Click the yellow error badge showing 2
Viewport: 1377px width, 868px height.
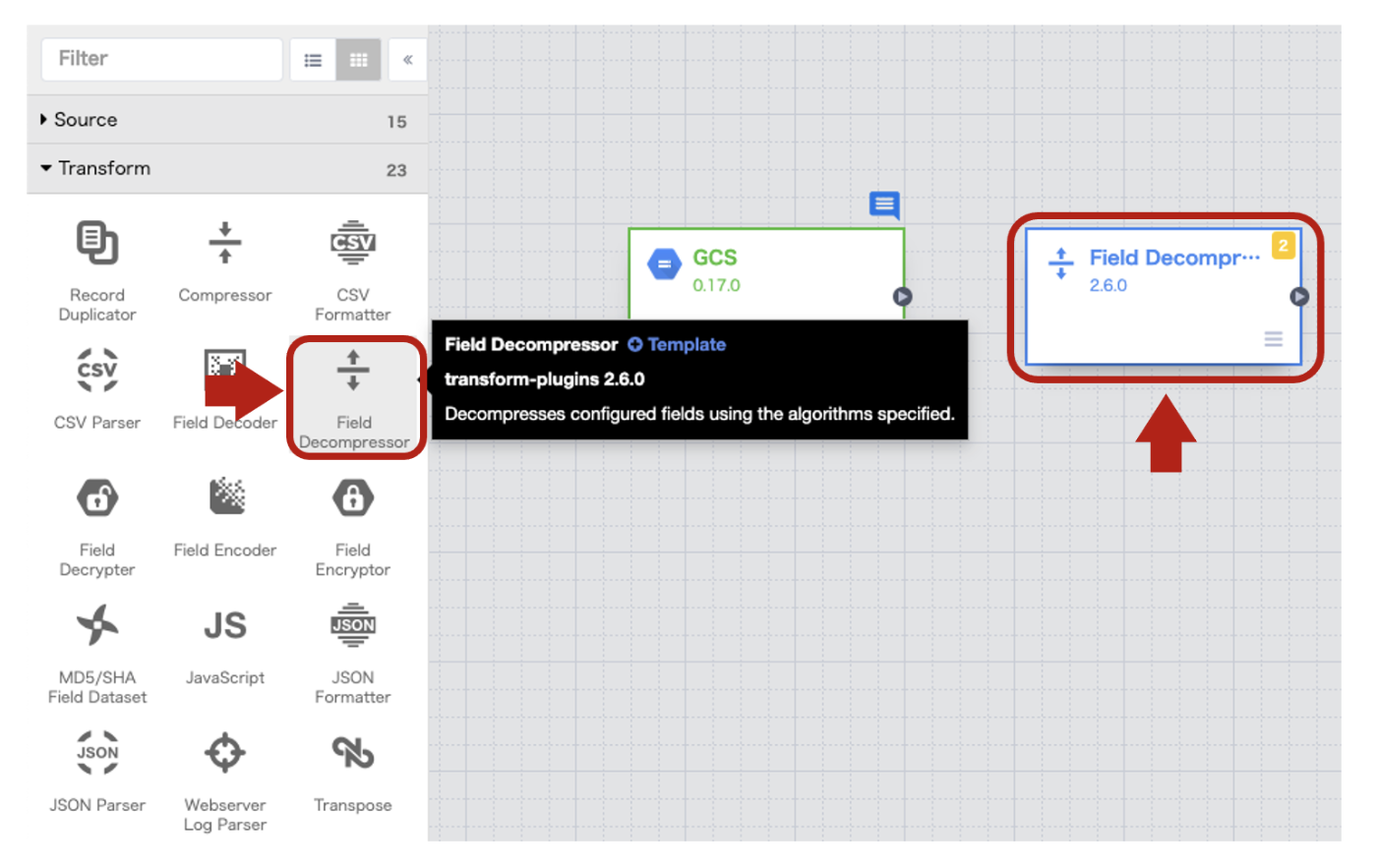pyautogui.click(x=1283, y=246)
